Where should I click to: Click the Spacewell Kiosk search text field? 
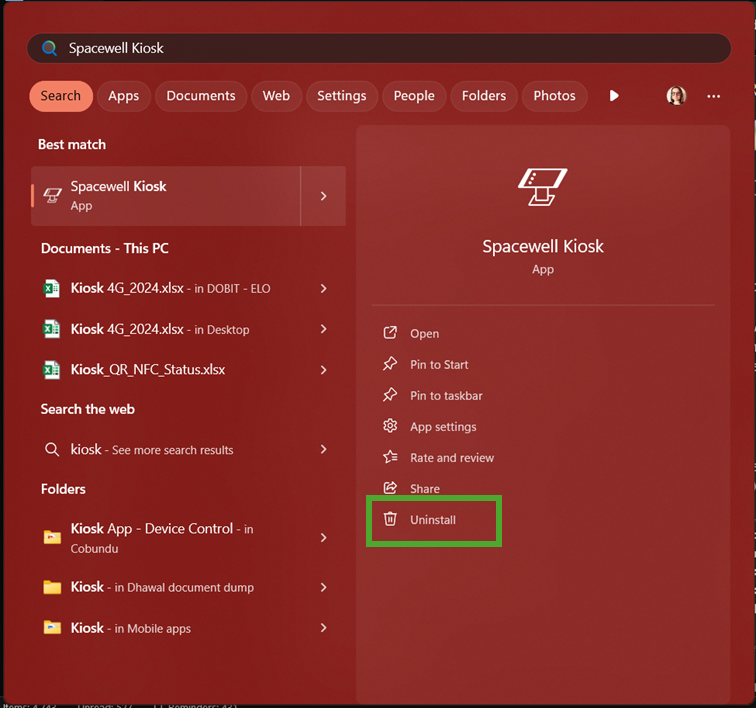378,48
